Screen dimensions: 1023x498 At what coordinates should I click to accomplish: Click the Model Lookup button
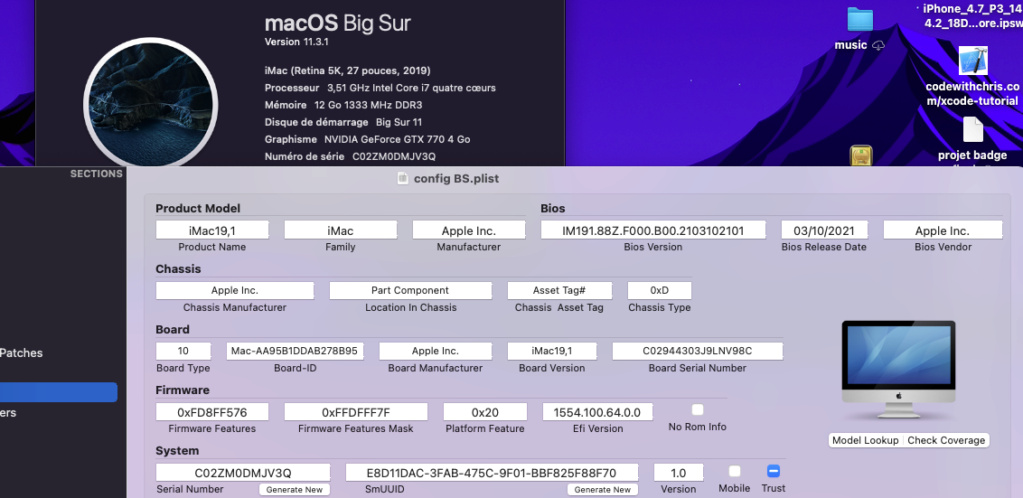point(864,441)
